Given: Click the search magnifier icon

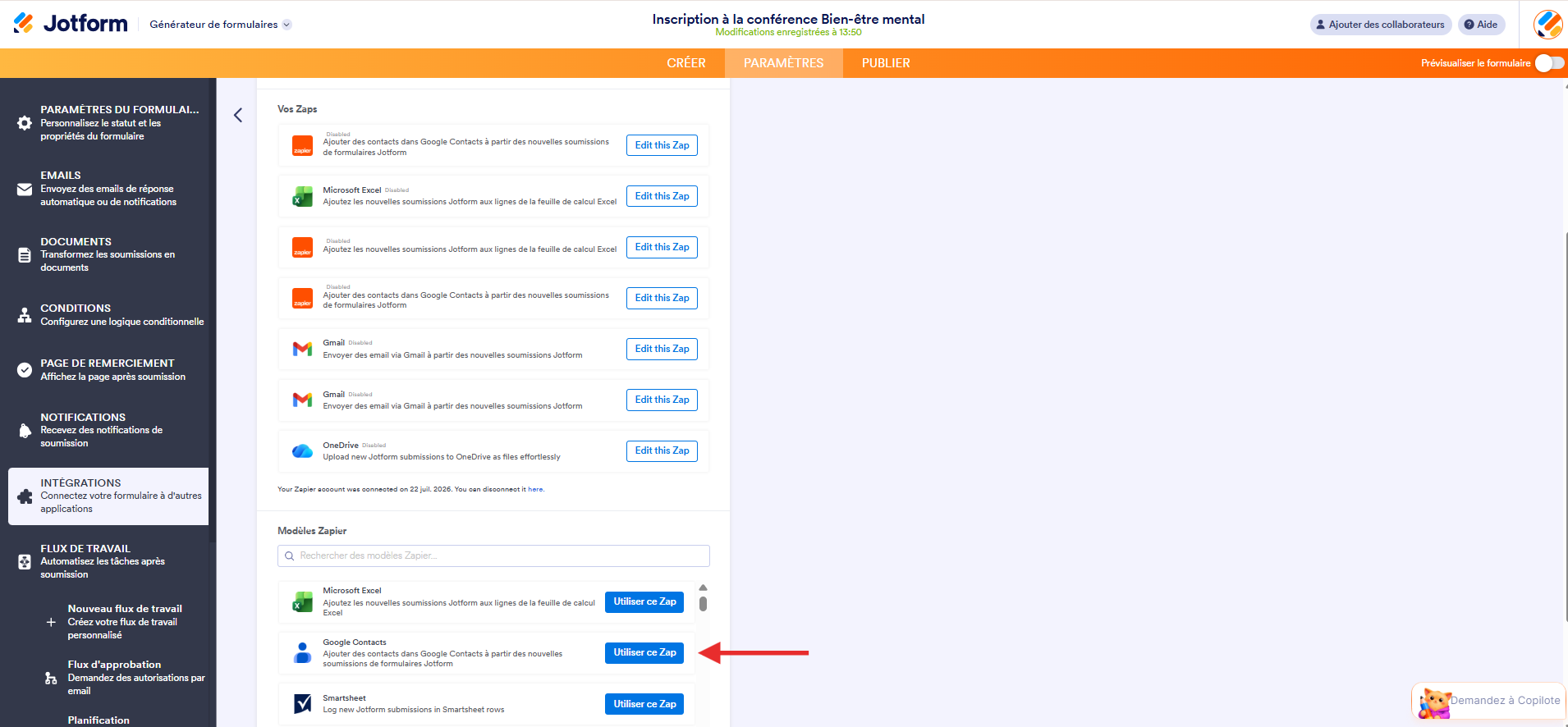Looking at the screenshot, I should [289, 556].
